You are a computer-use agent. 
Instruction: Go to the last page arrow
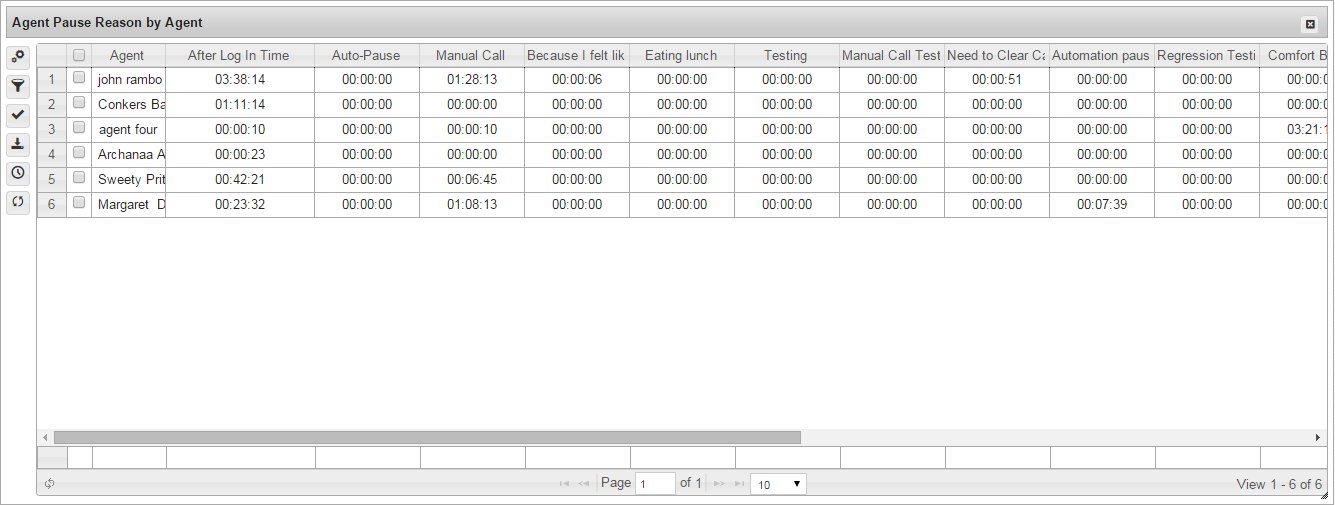[739, 484]
